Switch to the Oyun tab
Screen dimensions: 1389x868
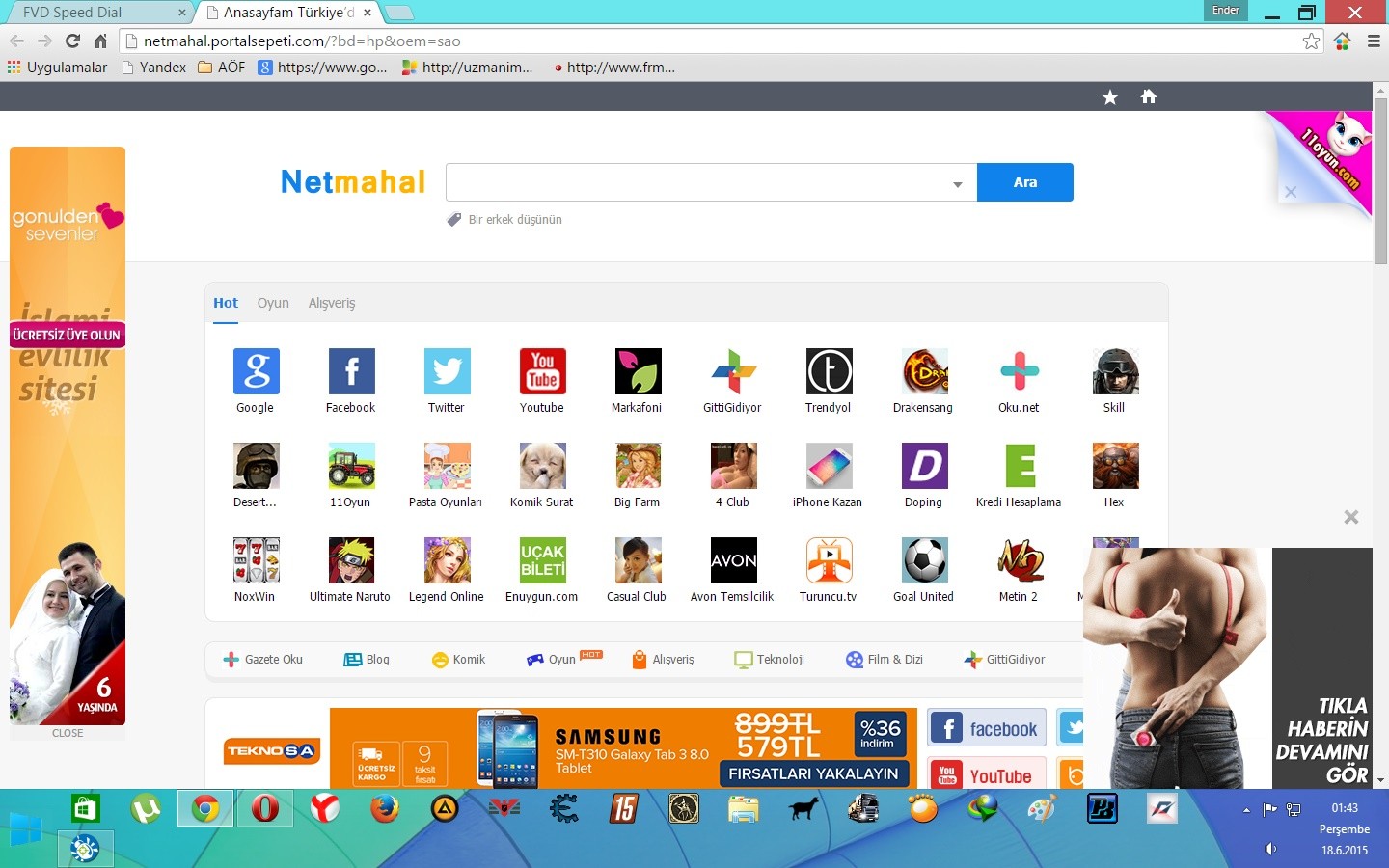(273, 303)
